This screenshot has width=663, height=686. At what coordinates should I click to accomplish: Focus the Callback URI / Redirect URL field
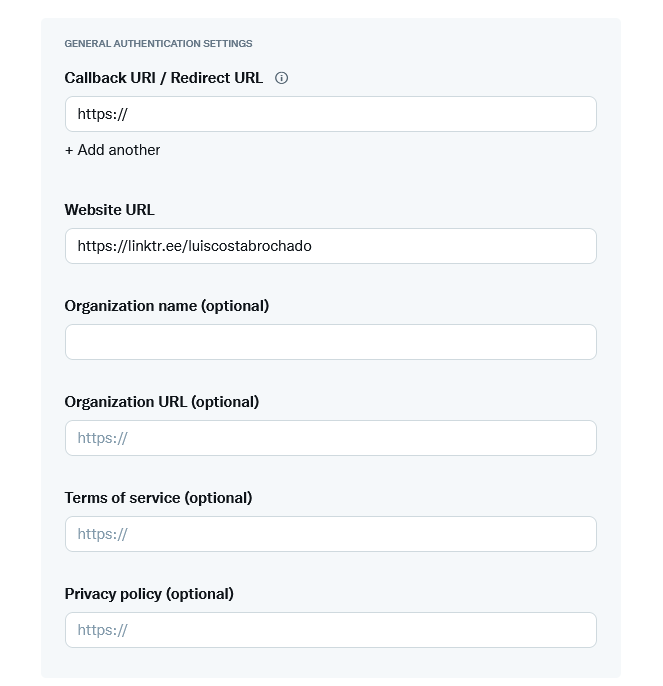[330, 114]
